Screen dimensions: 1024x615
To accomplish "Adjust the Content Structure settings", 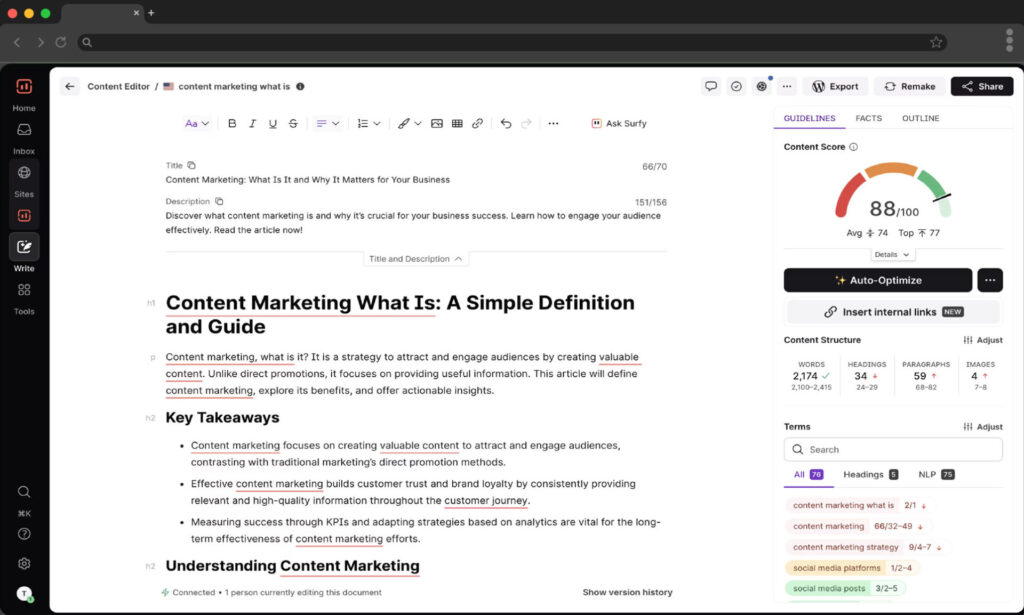I will pos(983,340).
